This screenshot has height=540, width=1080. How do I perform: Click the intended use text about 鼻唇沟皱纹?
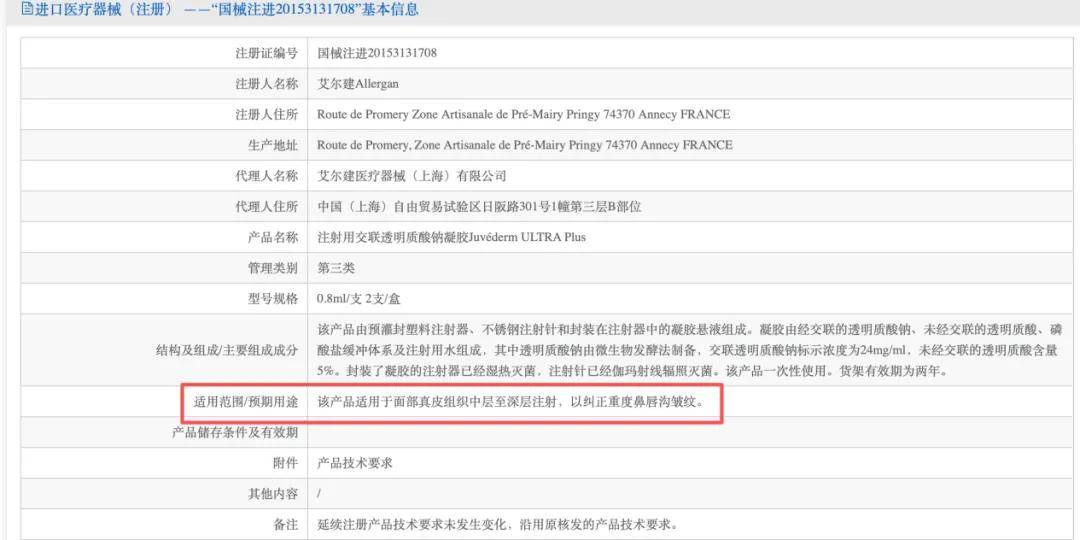pos(510,403)
